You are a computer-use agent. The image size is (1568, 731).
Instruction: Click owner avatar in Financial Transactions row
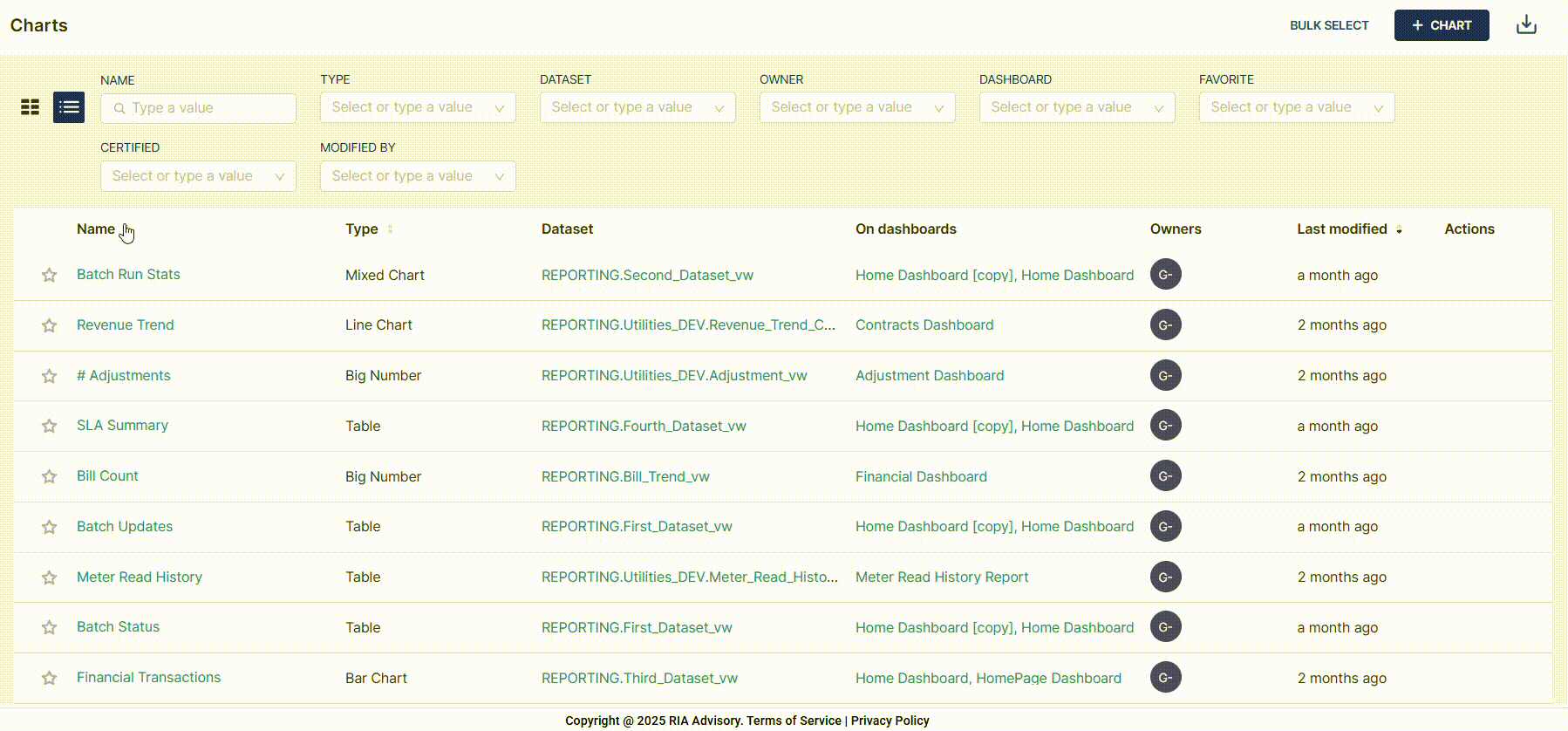tap(1165, 678)
